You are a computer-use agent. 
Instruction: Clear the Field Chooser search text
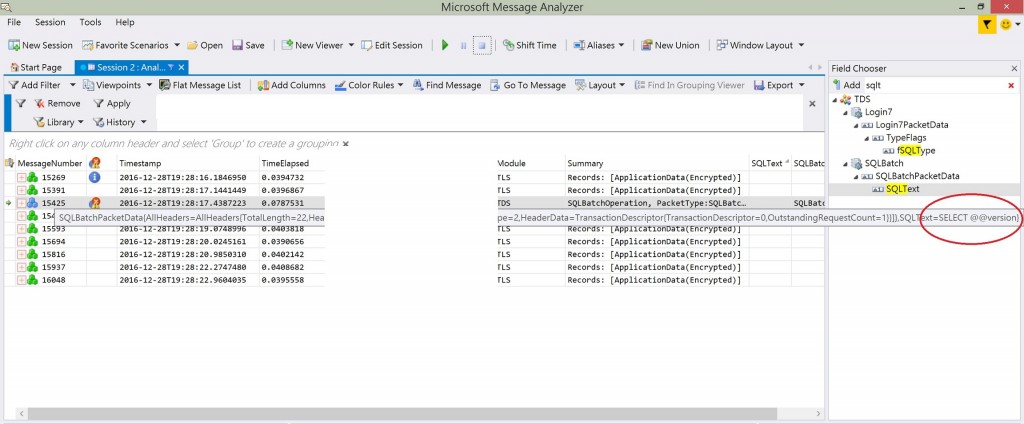tap(1011, 86)
